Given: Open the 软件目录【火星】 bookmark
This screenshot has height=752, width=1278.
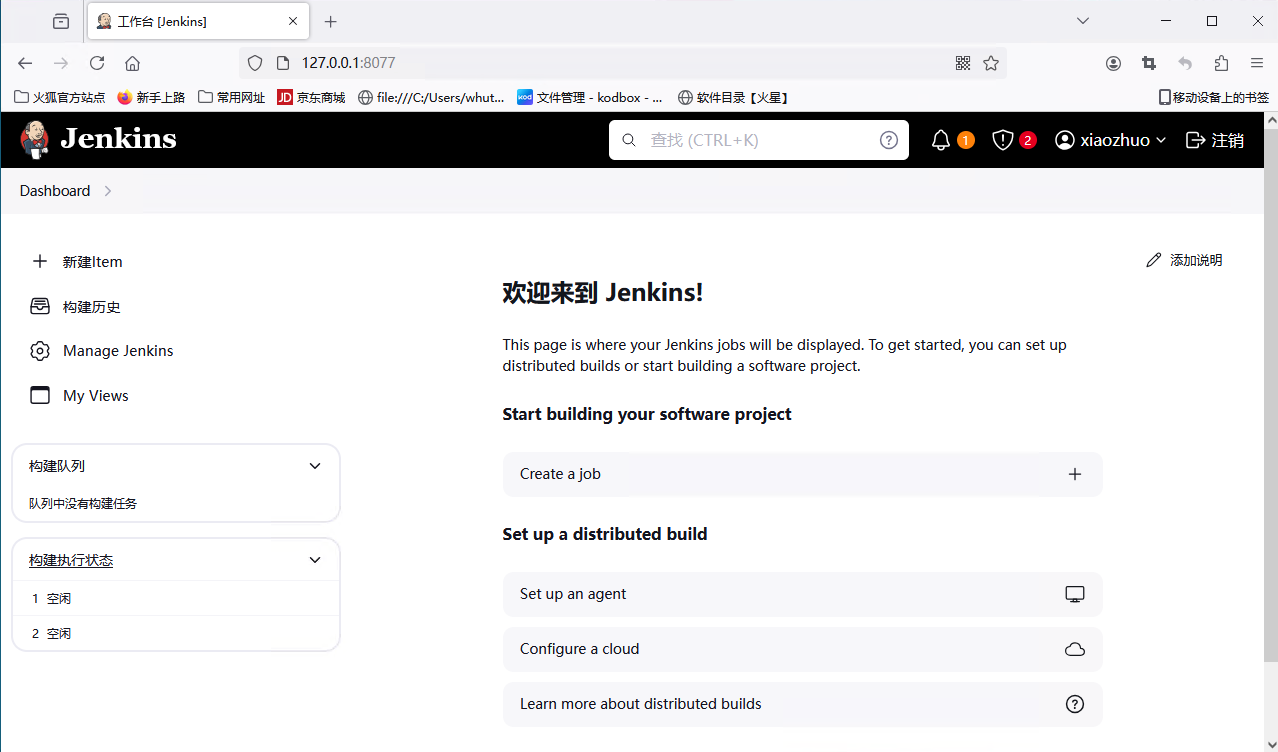Looking at the screenshot, I should (734, 97).
